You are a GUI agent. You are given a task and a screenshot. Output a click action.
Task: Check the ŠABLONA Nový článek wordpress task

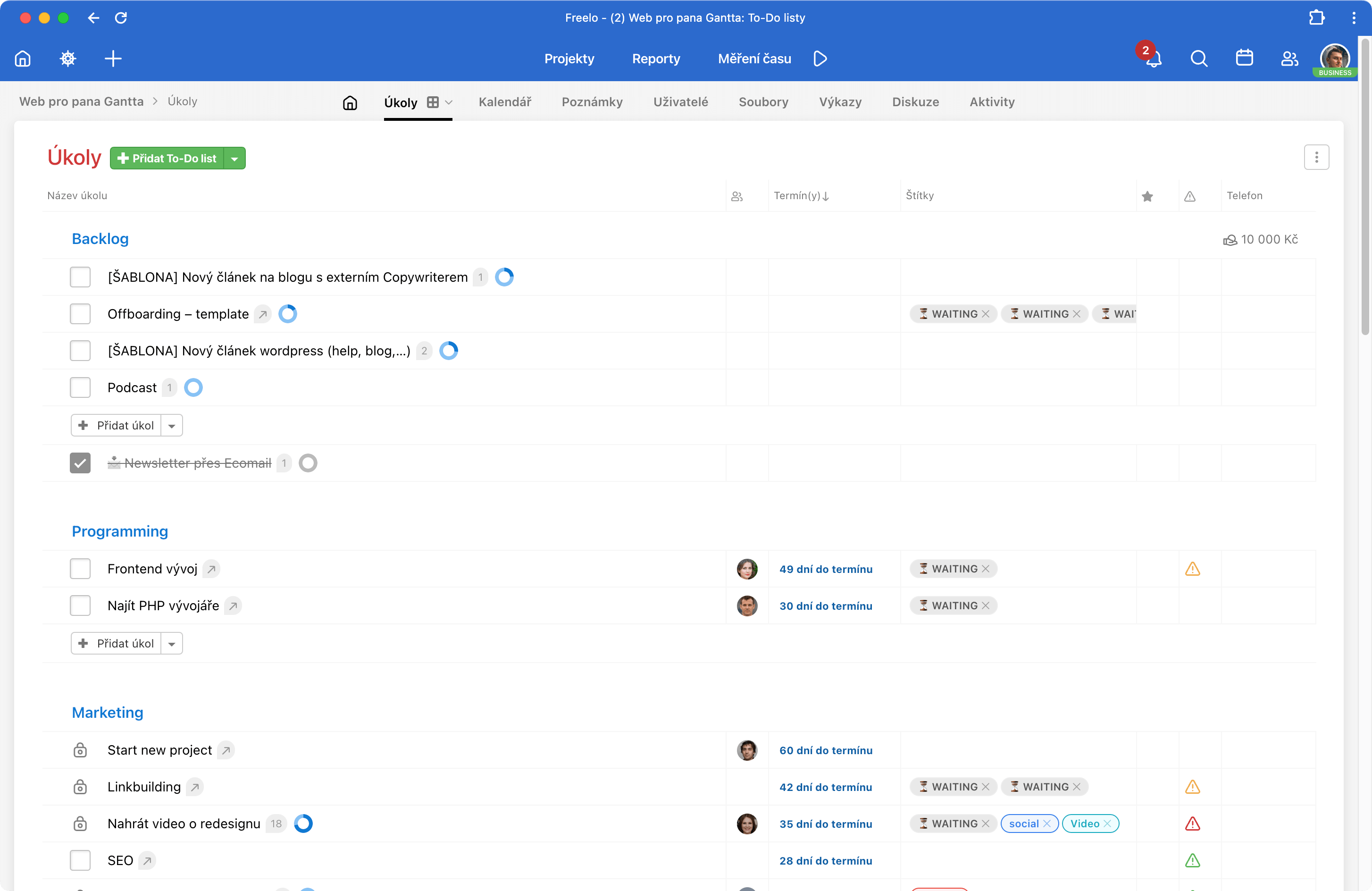[80, 351]
